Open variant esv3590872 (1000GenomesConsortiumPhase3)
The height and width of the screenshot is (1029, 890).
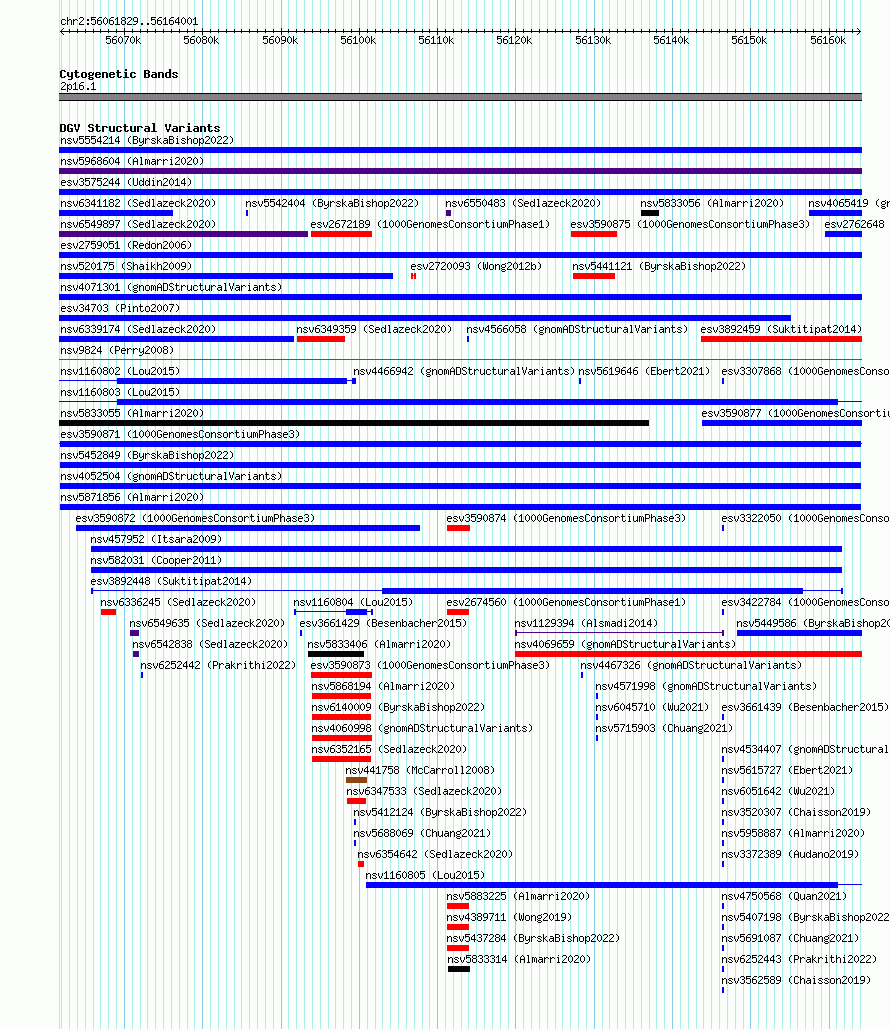click(x=195, y=518)
